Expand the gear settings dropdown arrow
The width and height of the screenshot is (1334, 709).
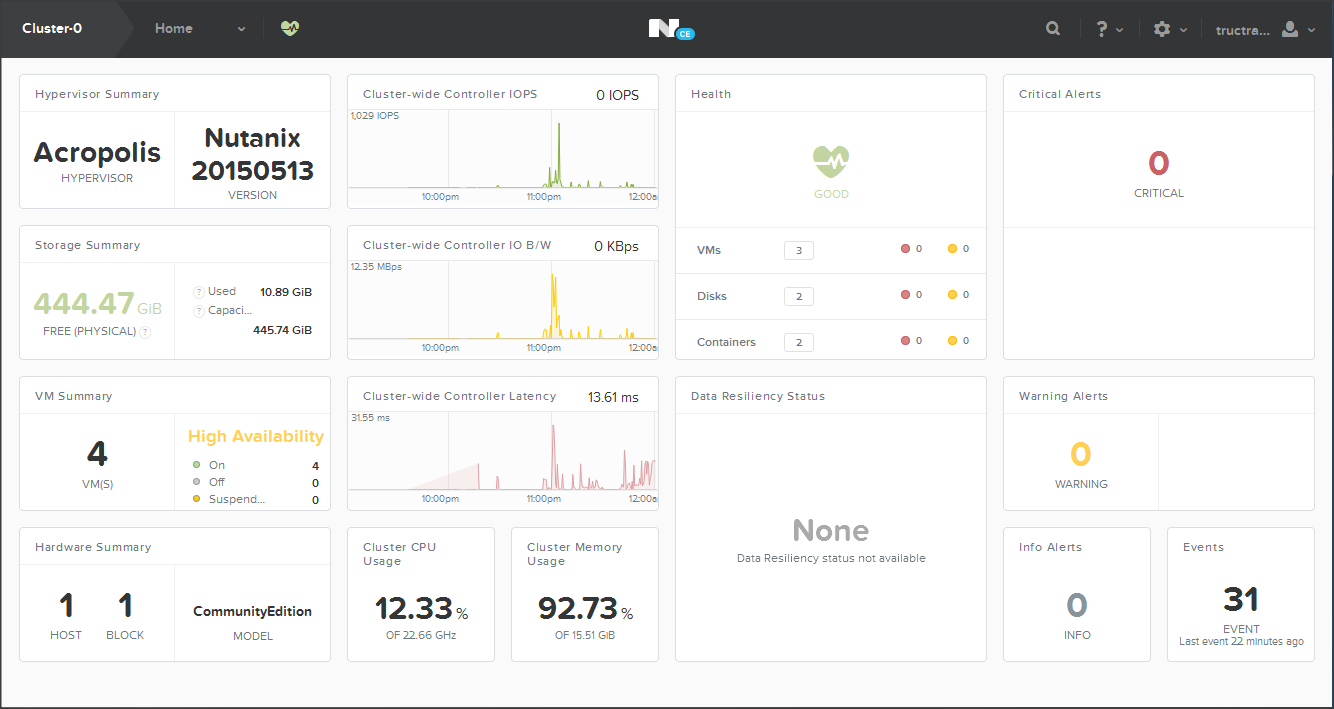[1184, 30]
